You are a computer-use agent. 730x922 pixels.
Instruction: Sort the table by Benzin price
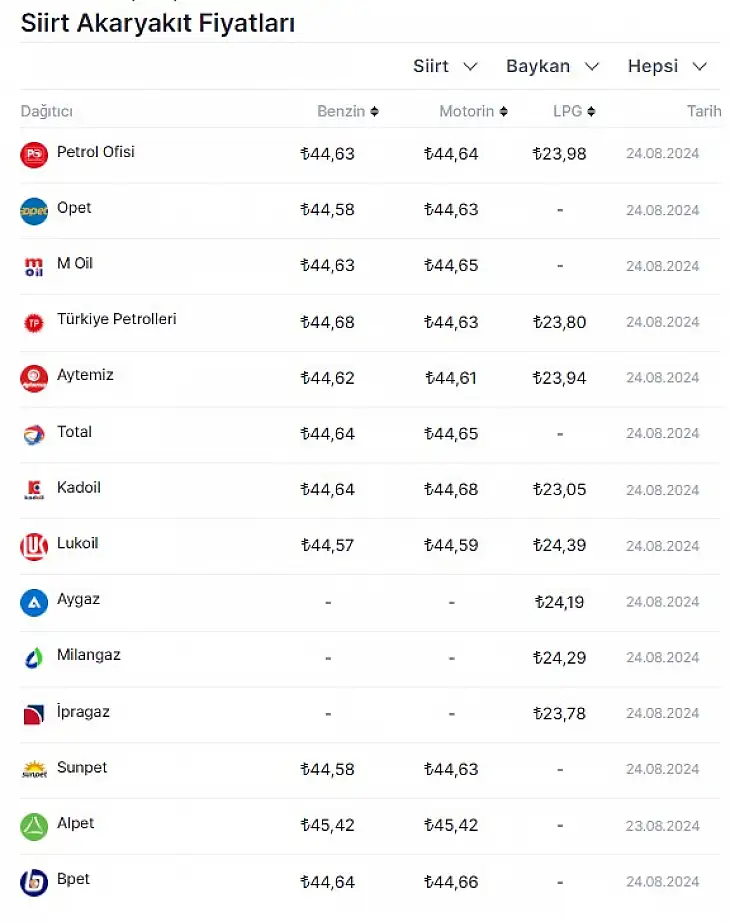(x=348, y=111)
